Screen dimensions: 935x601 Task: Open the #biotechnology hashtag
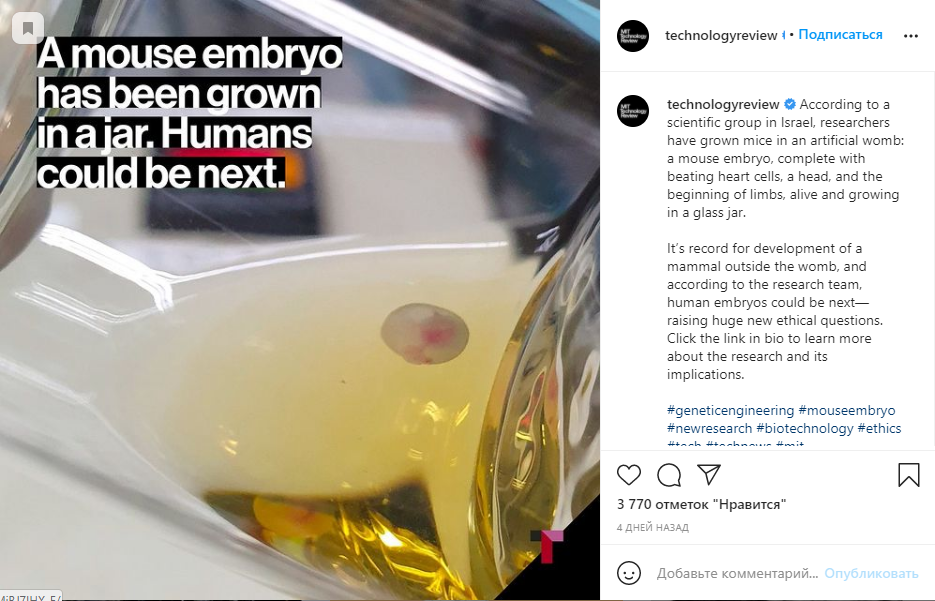[x=804, y=428]
